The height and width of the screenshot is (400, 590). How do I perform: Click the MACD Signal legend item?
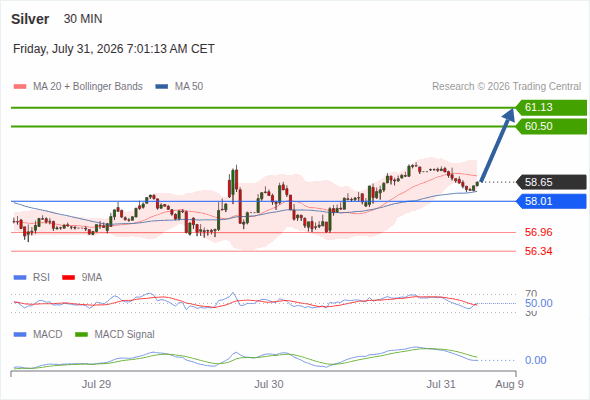click(115, 335)
